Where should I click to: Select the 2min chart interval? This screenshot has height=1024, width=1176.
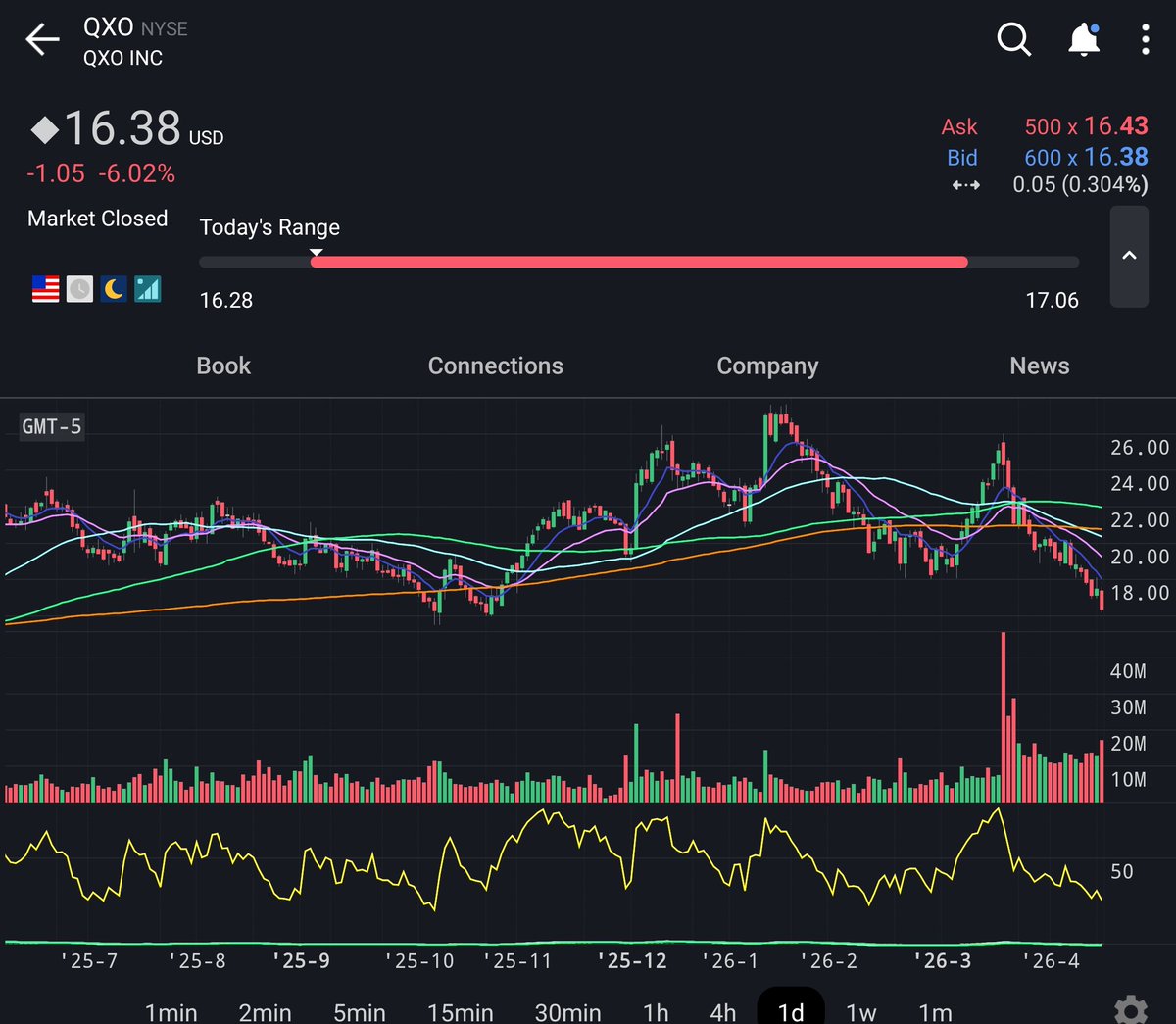point(266,1011)
